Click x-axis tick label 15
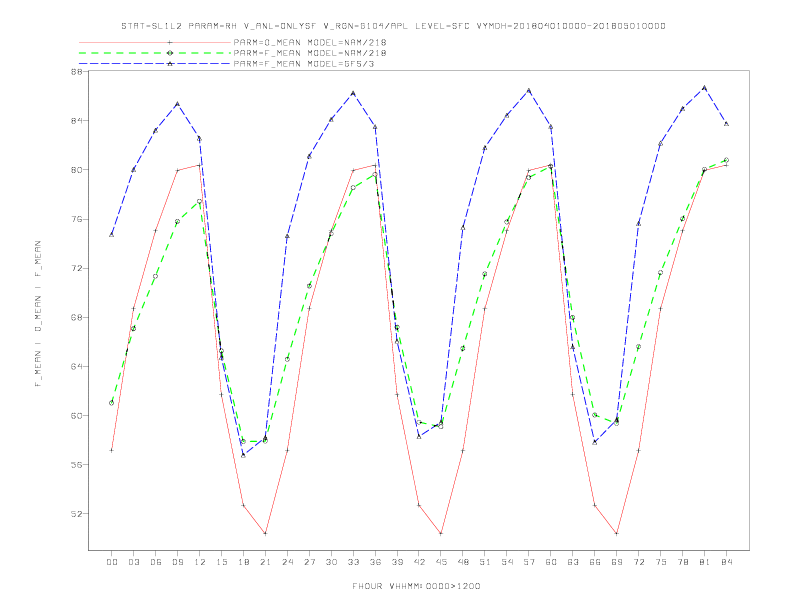 pyautogui.click(x=221, y=562)
